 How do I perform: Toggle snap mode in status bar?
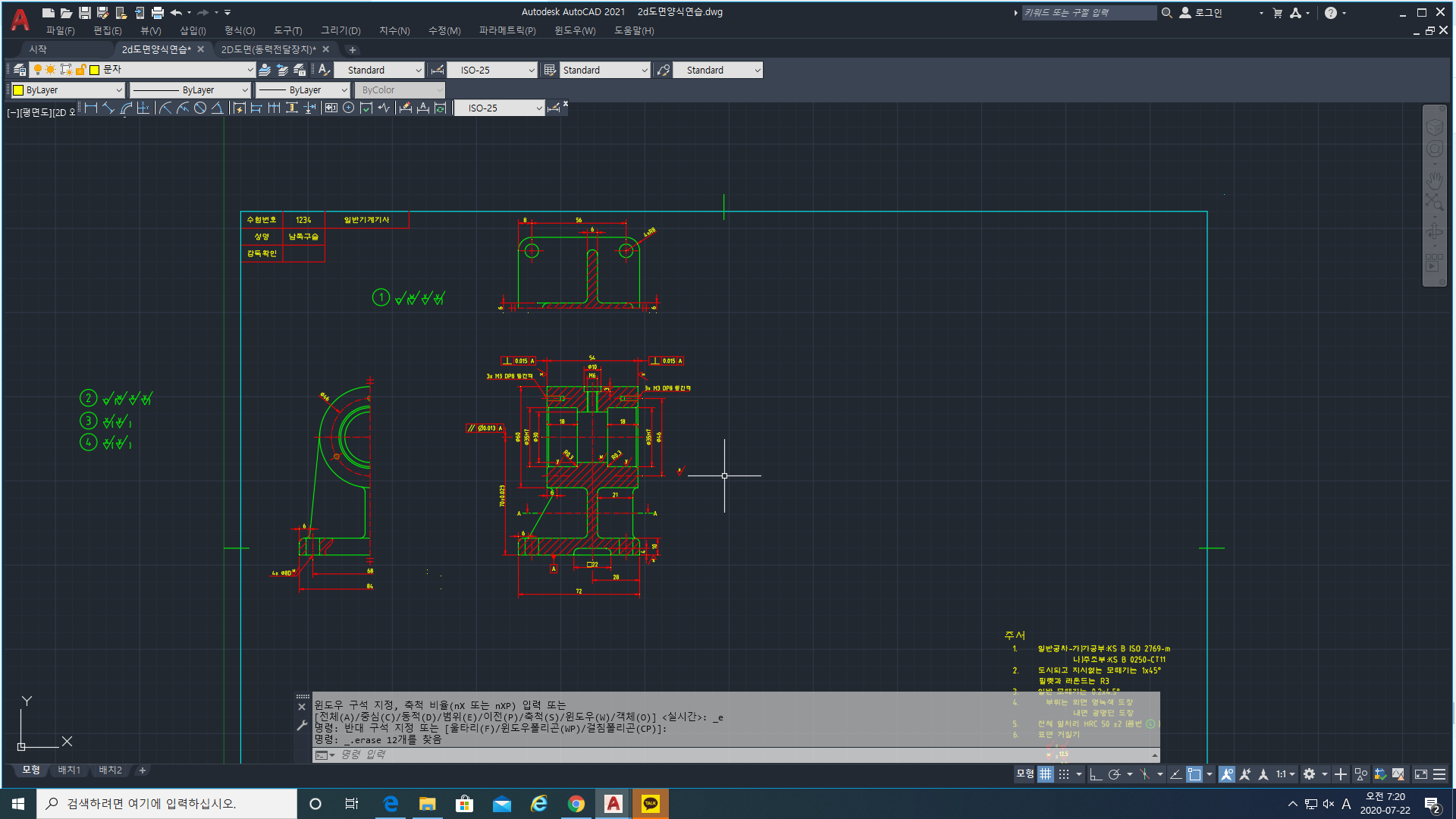[1064, 774]
